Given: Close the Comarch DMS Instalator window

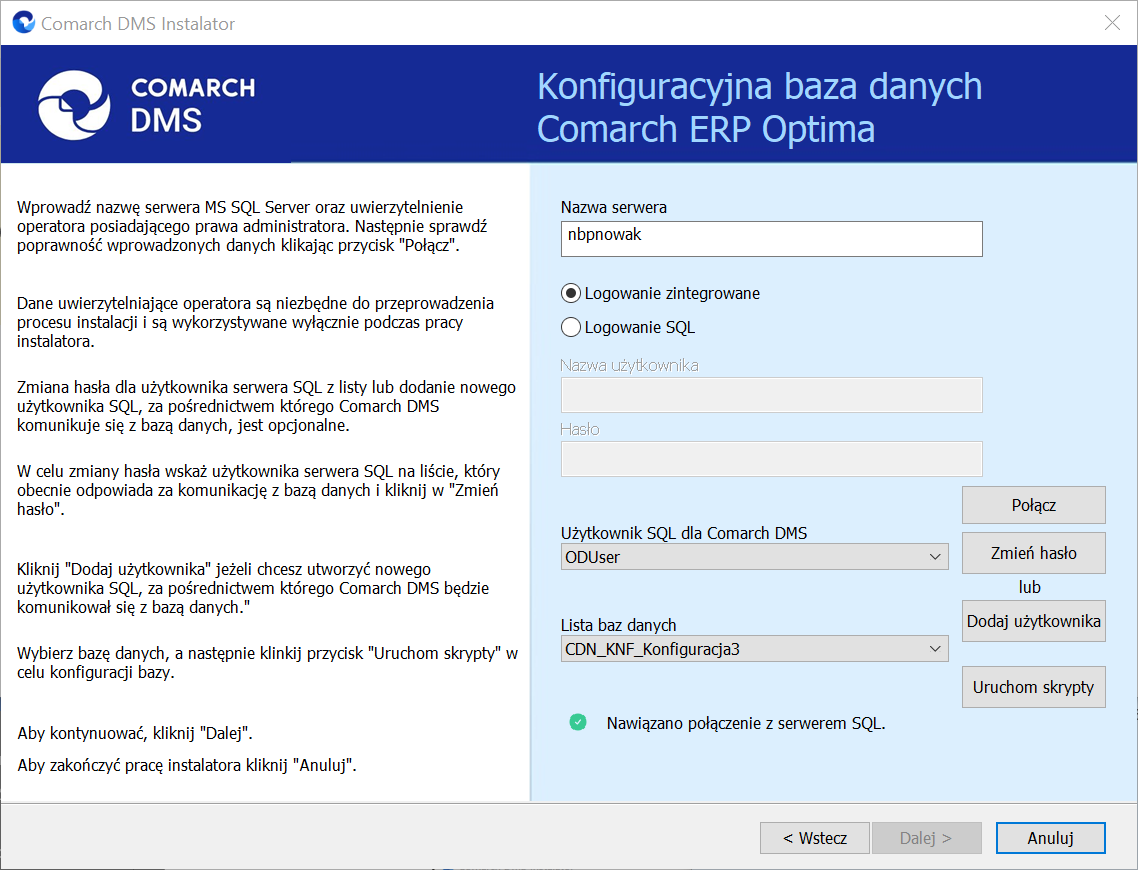Looking at the screenshot, I should (1112, 22).
